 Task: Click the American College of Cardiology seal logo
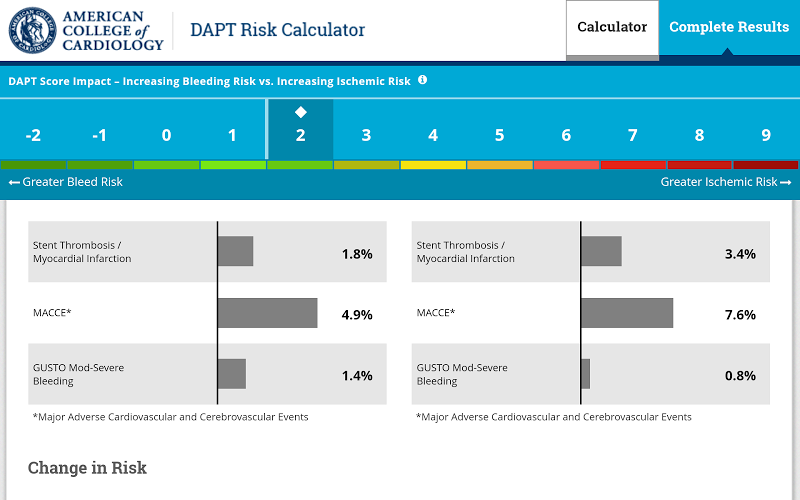[x=32, y=30]
